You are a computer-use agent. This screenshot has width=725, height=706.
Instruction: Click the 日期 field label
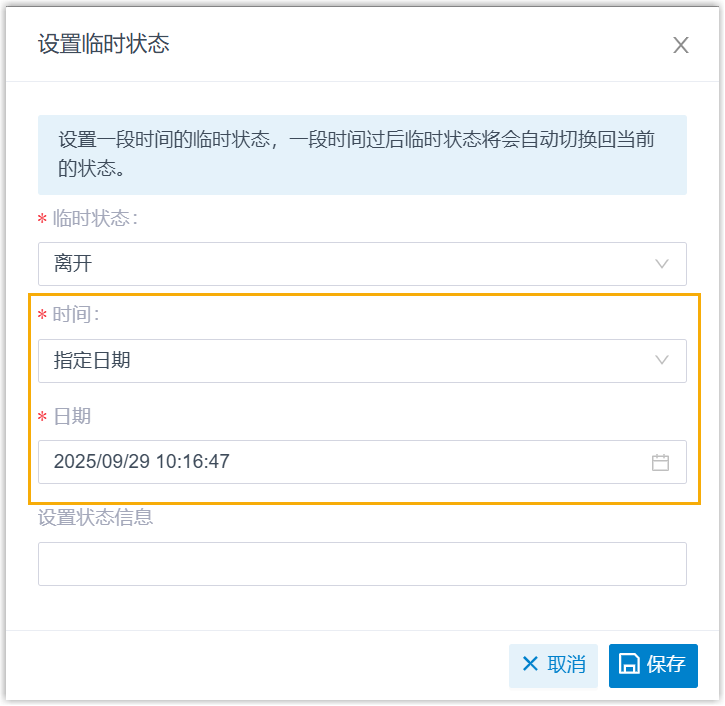coord(72,416)
